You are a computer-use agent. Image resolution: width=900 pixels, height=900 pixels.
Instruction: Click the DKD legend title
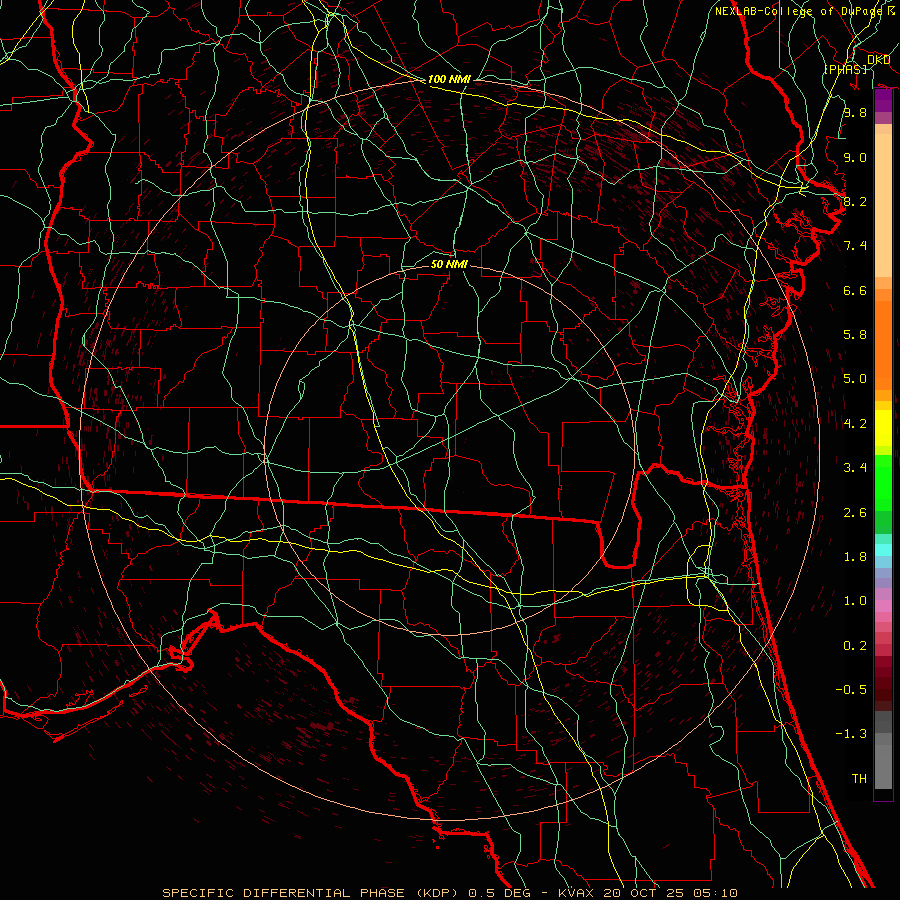(x=878, y=59)
